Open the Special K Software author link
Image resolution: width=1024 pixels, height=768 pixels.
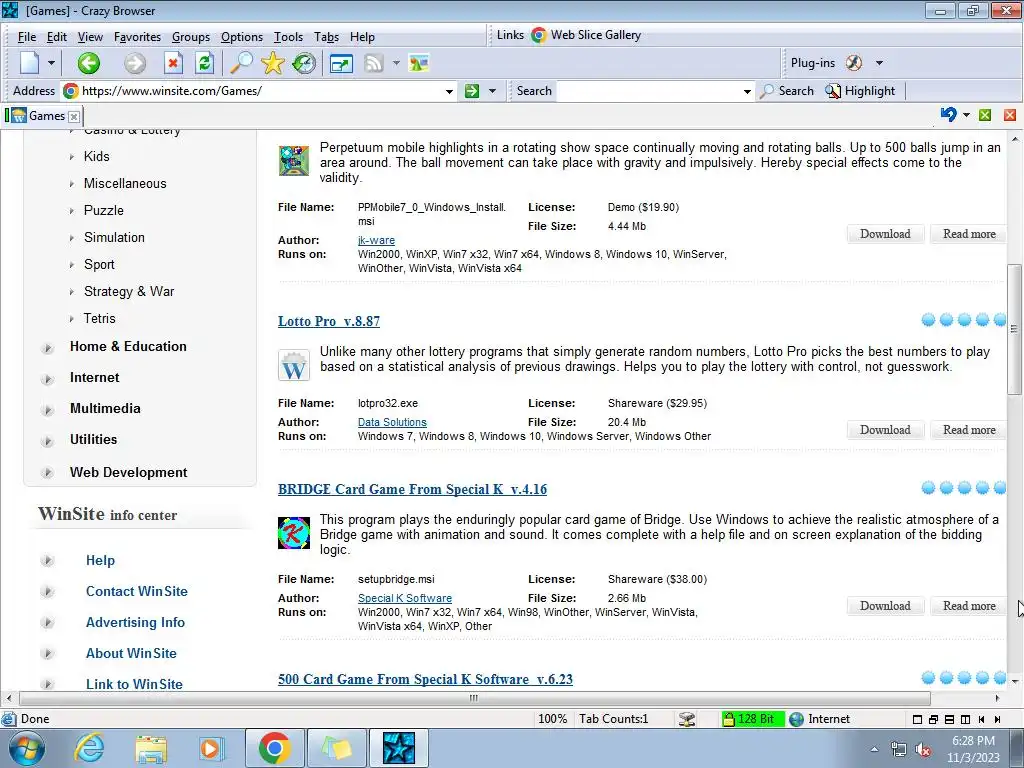click(405, 598)
